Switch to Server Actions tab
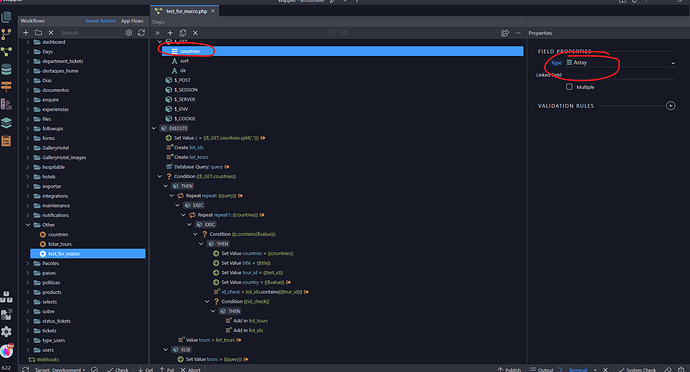This screenshot has height=372, width=690. 100,21
